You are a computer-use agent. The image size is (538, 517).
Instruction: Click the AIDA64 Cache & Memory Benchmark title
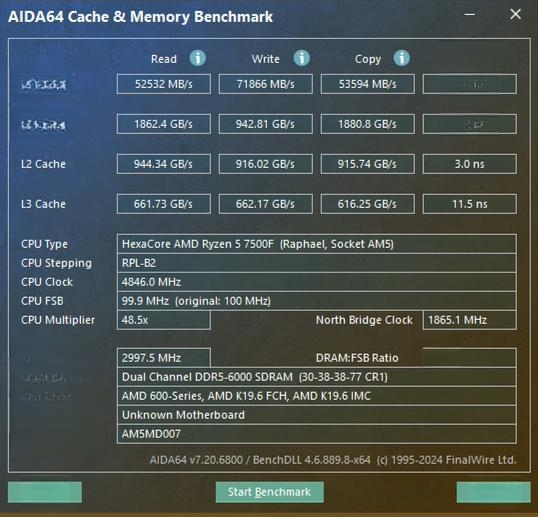click(140, 16)
